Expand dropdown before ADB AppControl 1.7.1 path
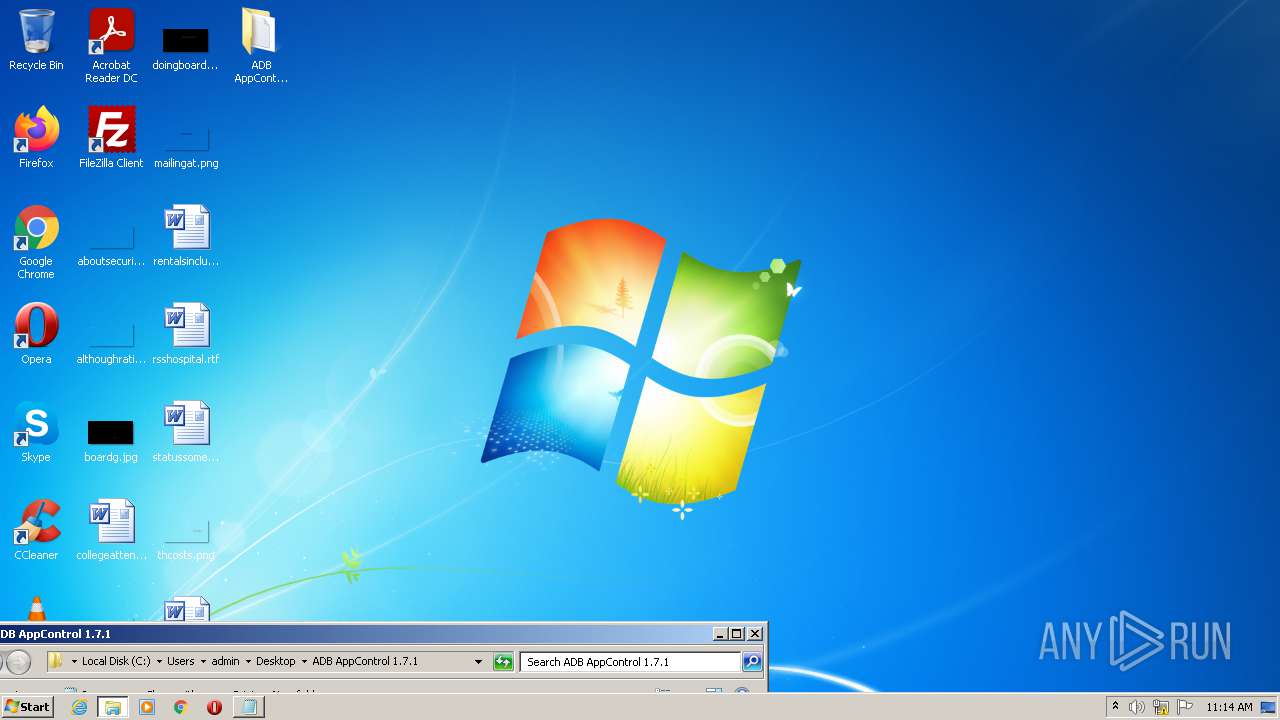Viewport: 1280px width, 720px height. coord(304,662)
